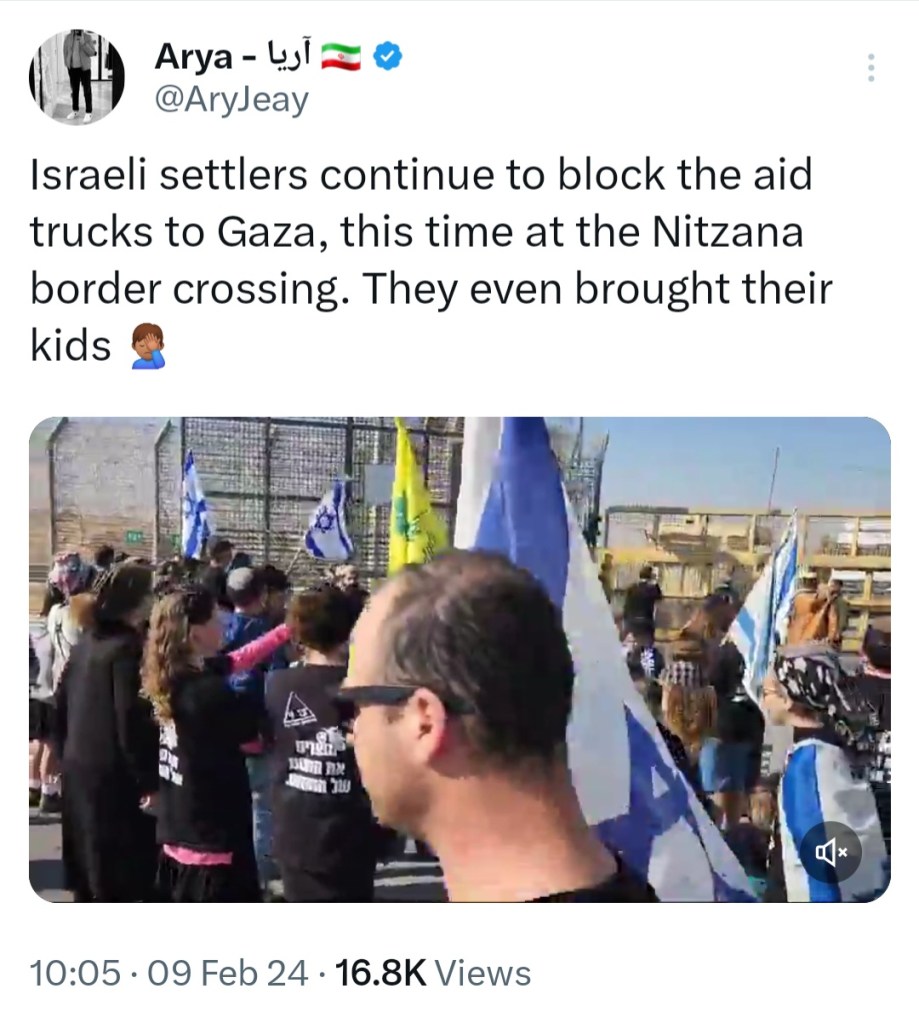This screenshot has width=919, height=1023.
Task: Play the embedded protest video
Action: click(x=460, y=660)
